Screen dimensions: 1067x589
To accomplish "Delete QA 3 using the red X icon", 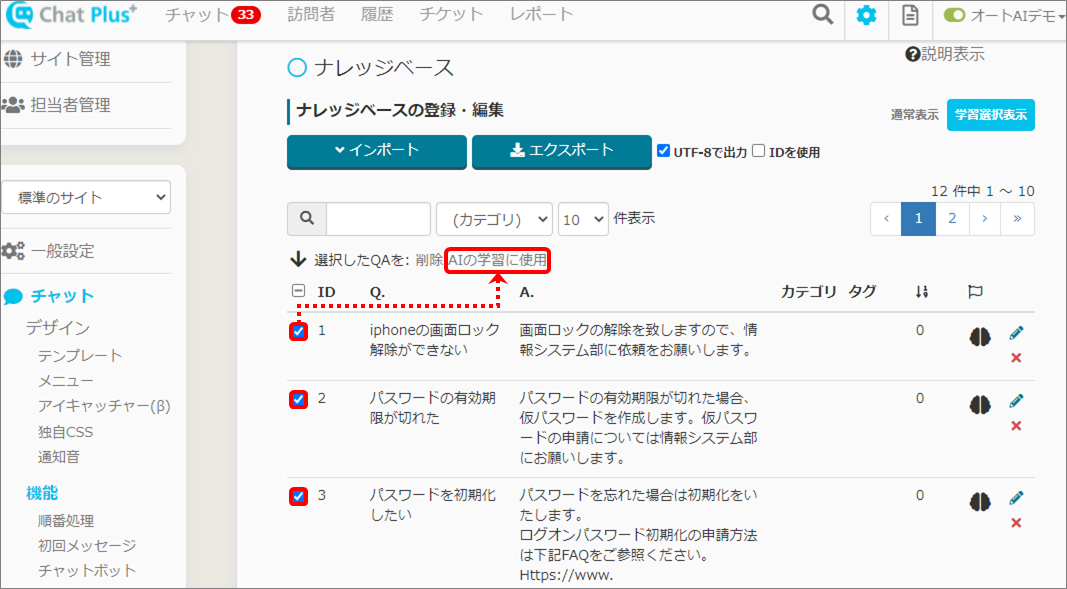I will (x=1016, y=523).
